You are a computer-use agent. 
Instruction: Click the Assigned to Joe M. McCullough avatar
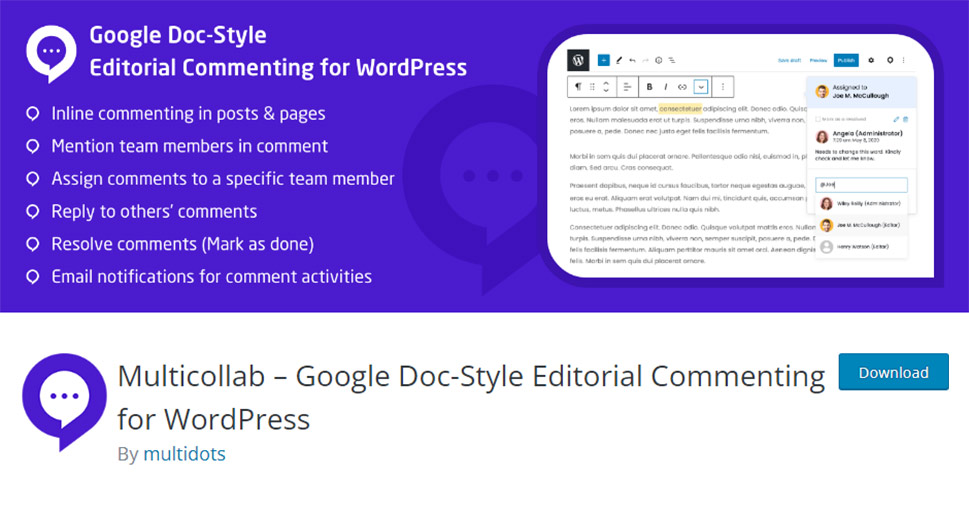[822, 91]
